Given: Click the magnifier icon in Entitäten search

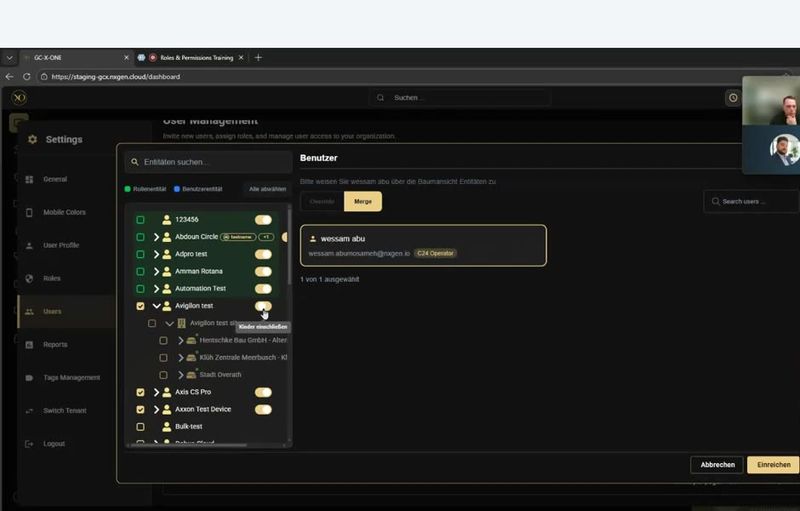Looking at the screenshot, I should (x=135, y=162).
